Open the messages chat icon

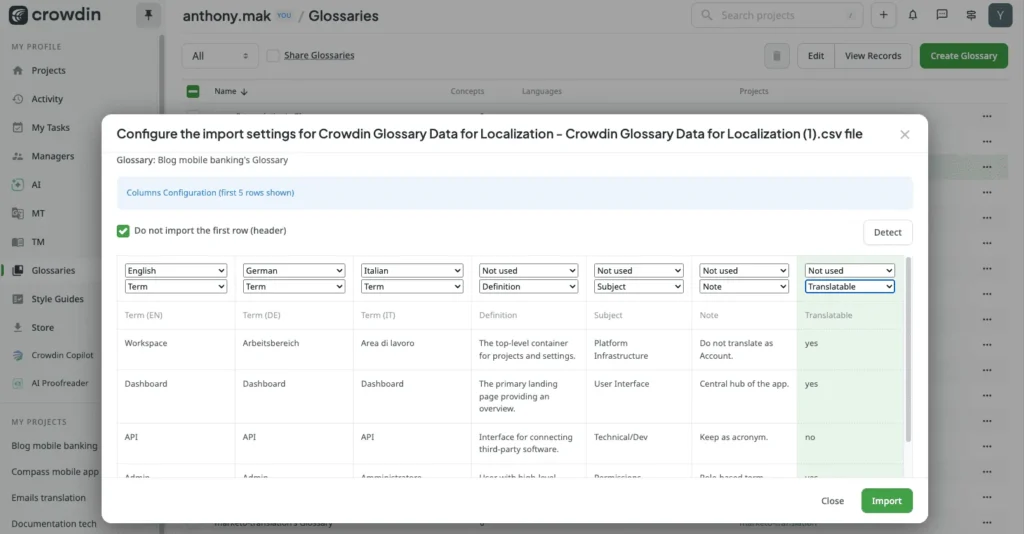942,15
